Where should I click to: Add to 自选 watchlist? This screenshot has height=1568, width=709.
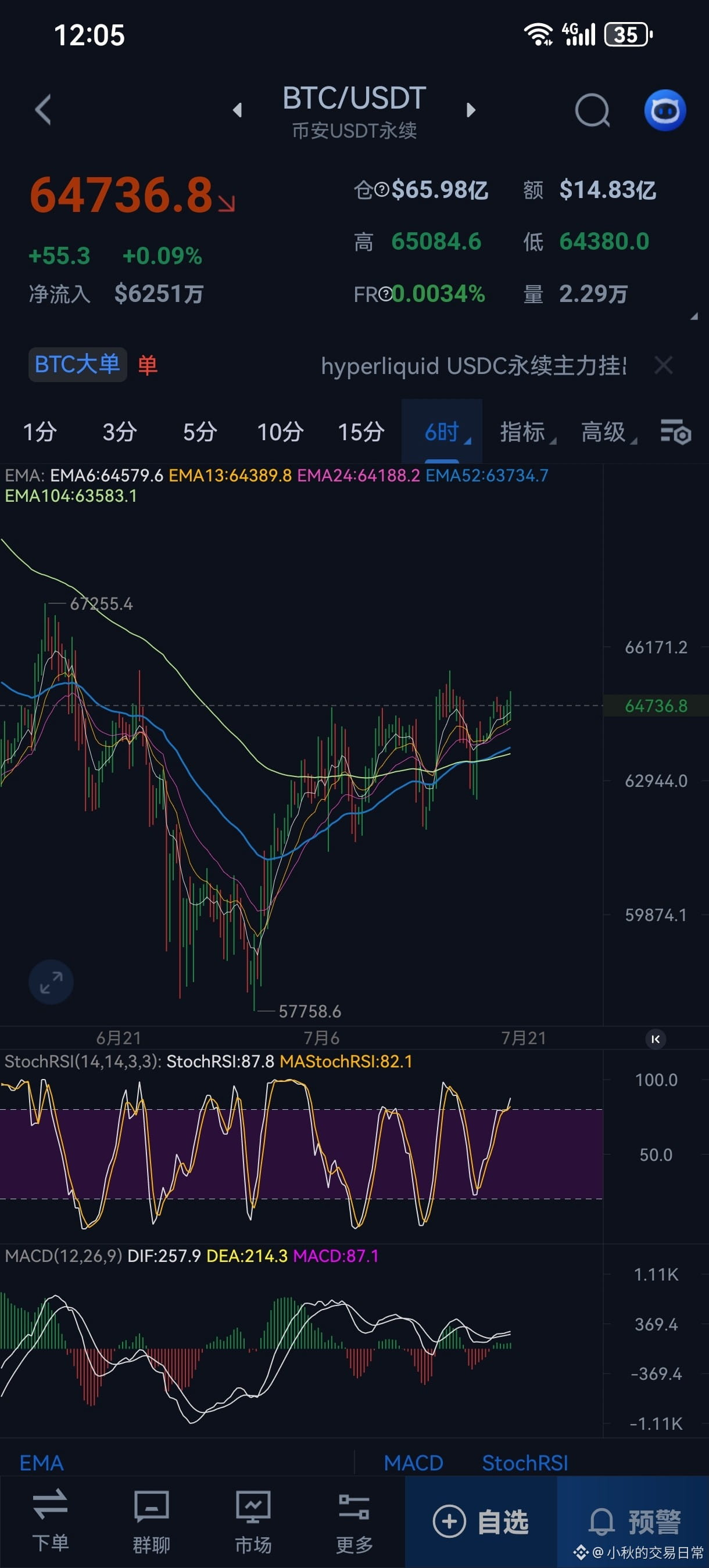coord(481,1522)
